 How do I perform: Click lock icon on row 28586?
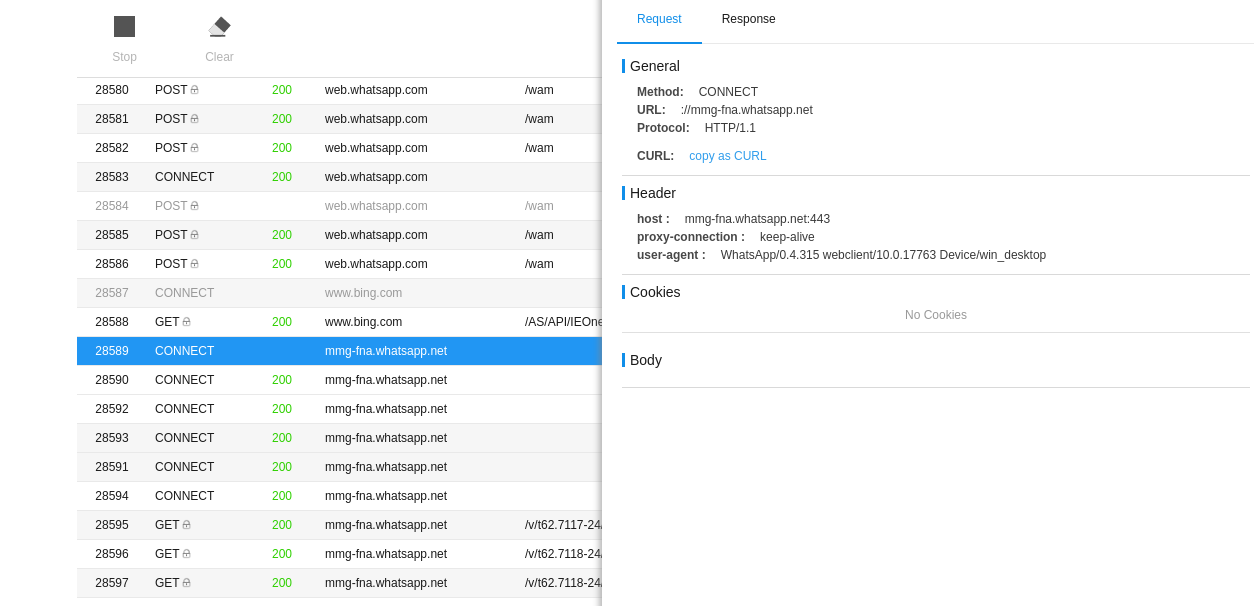coord(194,264)
